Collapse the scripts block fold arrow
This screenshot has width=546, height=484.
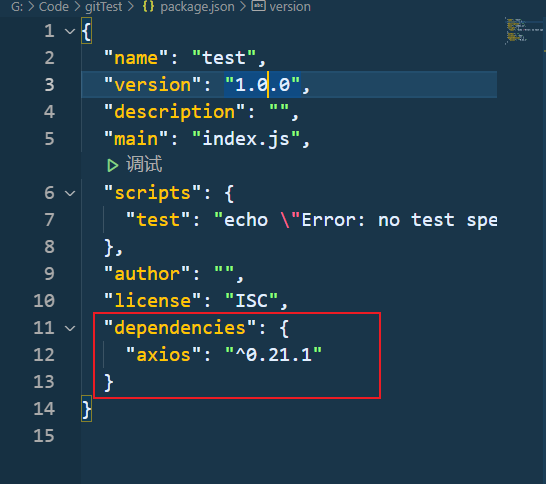tap(70, 193)
